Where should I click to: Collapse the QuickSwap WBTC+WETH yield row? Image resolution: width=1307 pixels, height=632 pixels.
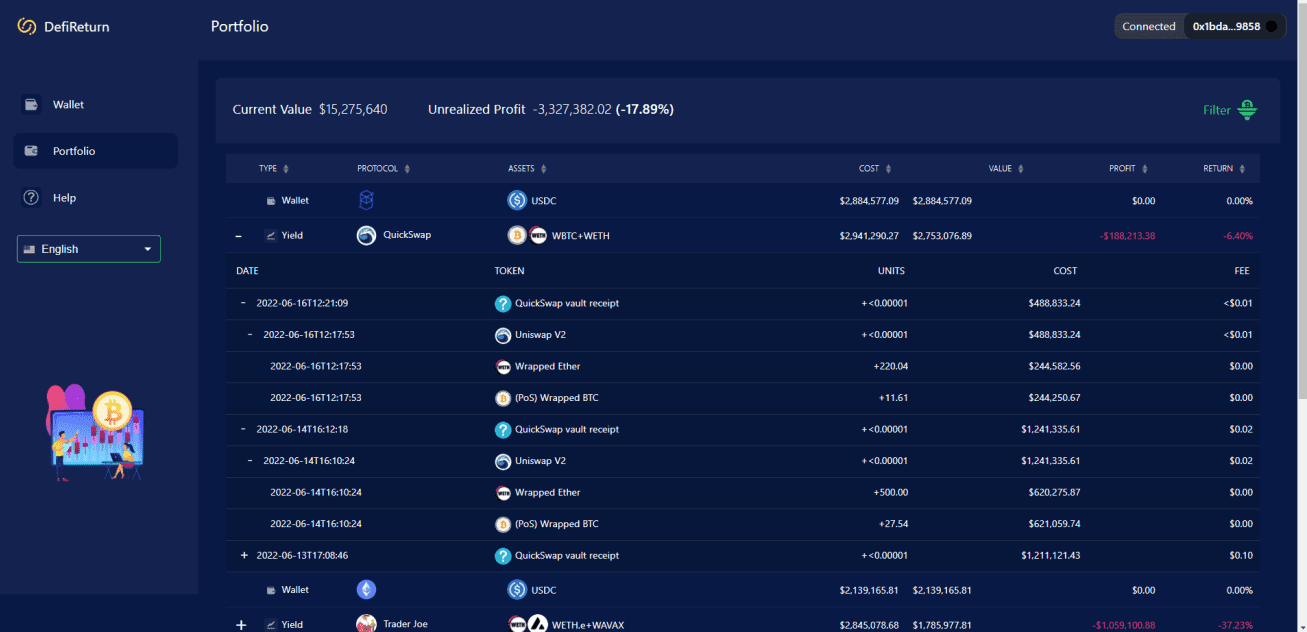point(238,236)
